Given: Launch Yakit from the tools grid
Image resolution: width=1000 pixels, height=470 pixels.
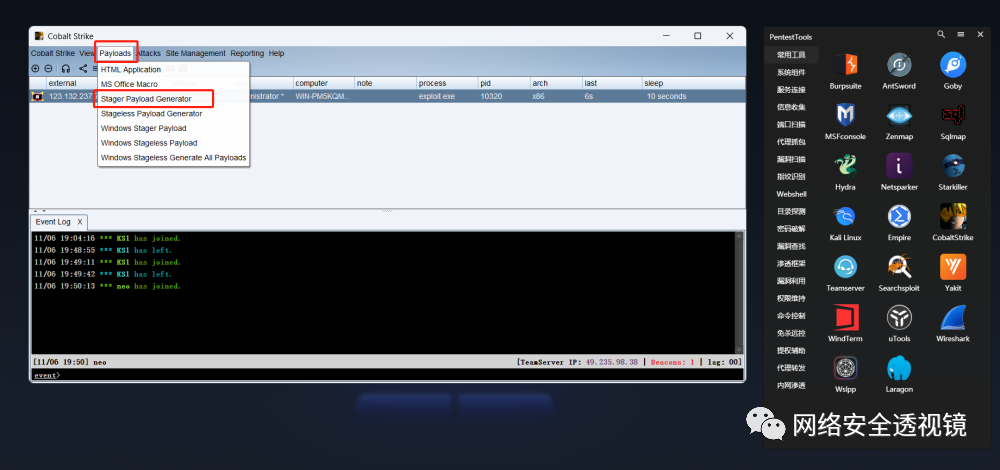Looking at the screenshot, I should click(x=953, y=267).
